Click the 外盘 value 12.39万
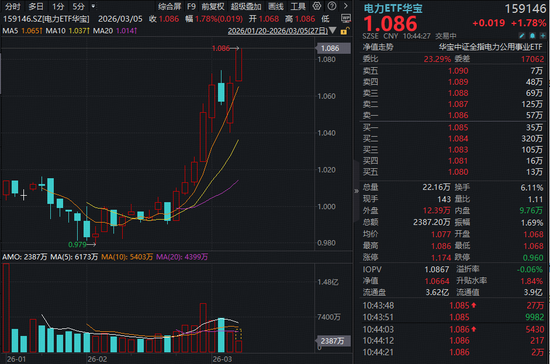 pos(437,210)
